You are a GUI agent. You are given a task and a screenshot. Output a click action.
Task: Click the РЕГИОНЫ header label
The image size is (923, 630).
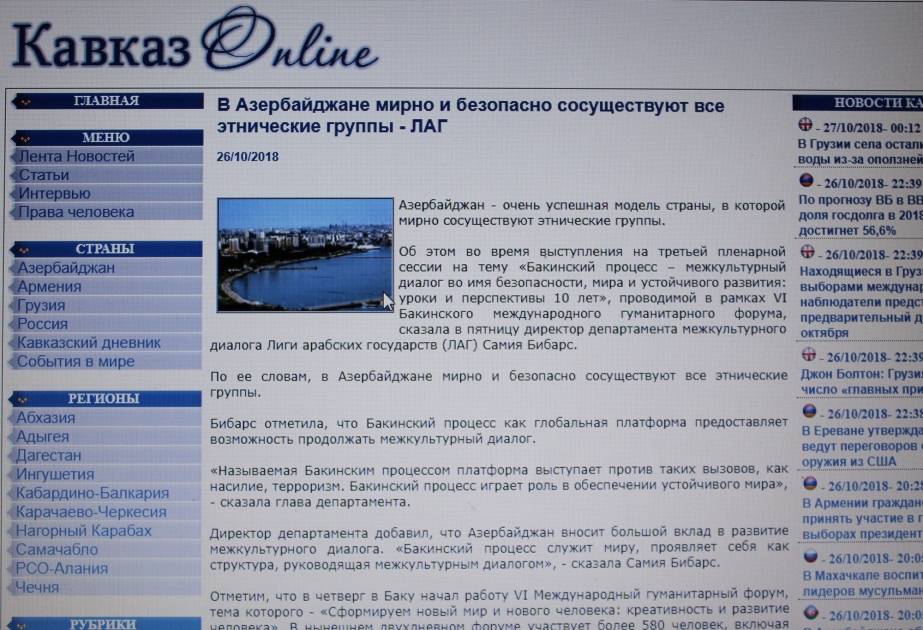104,399
